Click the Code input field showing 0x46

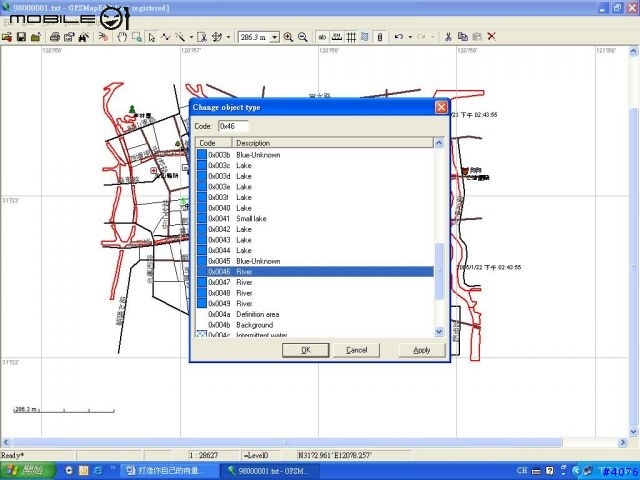coord(233,126)
